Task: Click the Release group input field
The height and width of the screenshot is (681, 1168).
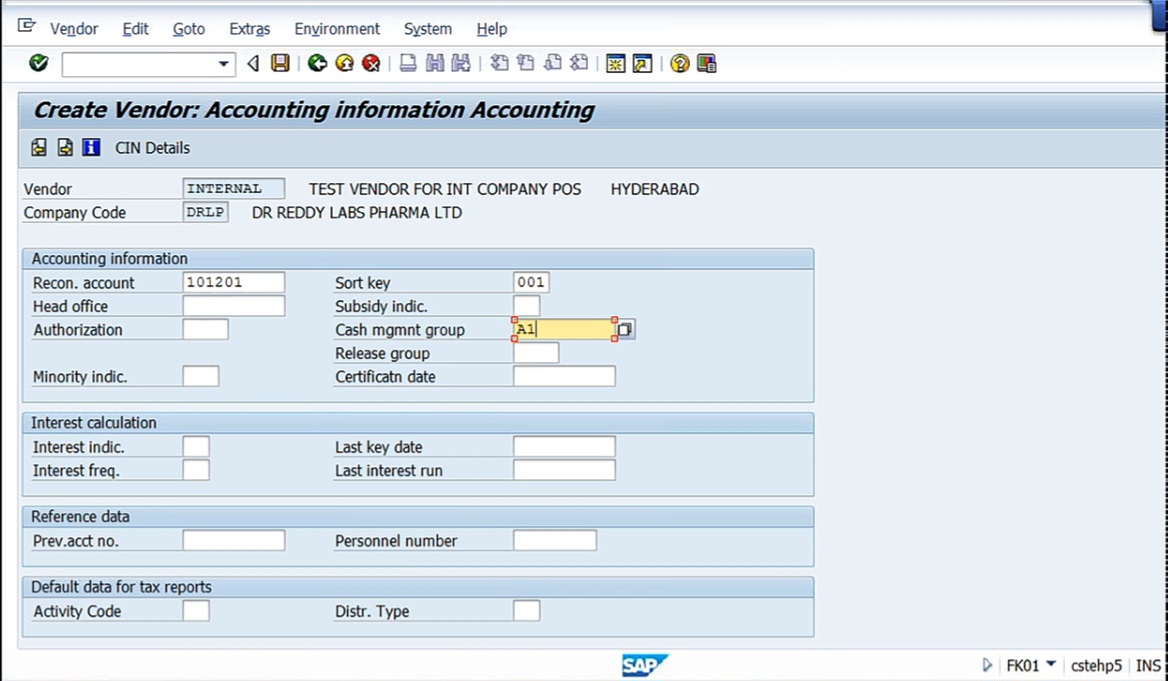Action: coord(536,353)
